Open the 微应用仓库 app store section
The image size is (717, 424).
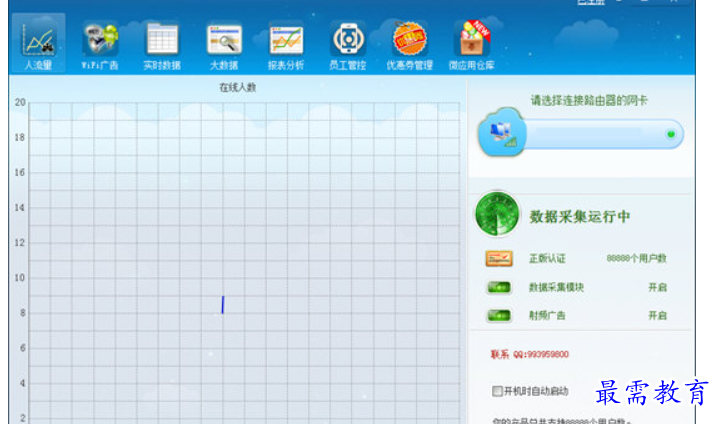pos(471,45)
